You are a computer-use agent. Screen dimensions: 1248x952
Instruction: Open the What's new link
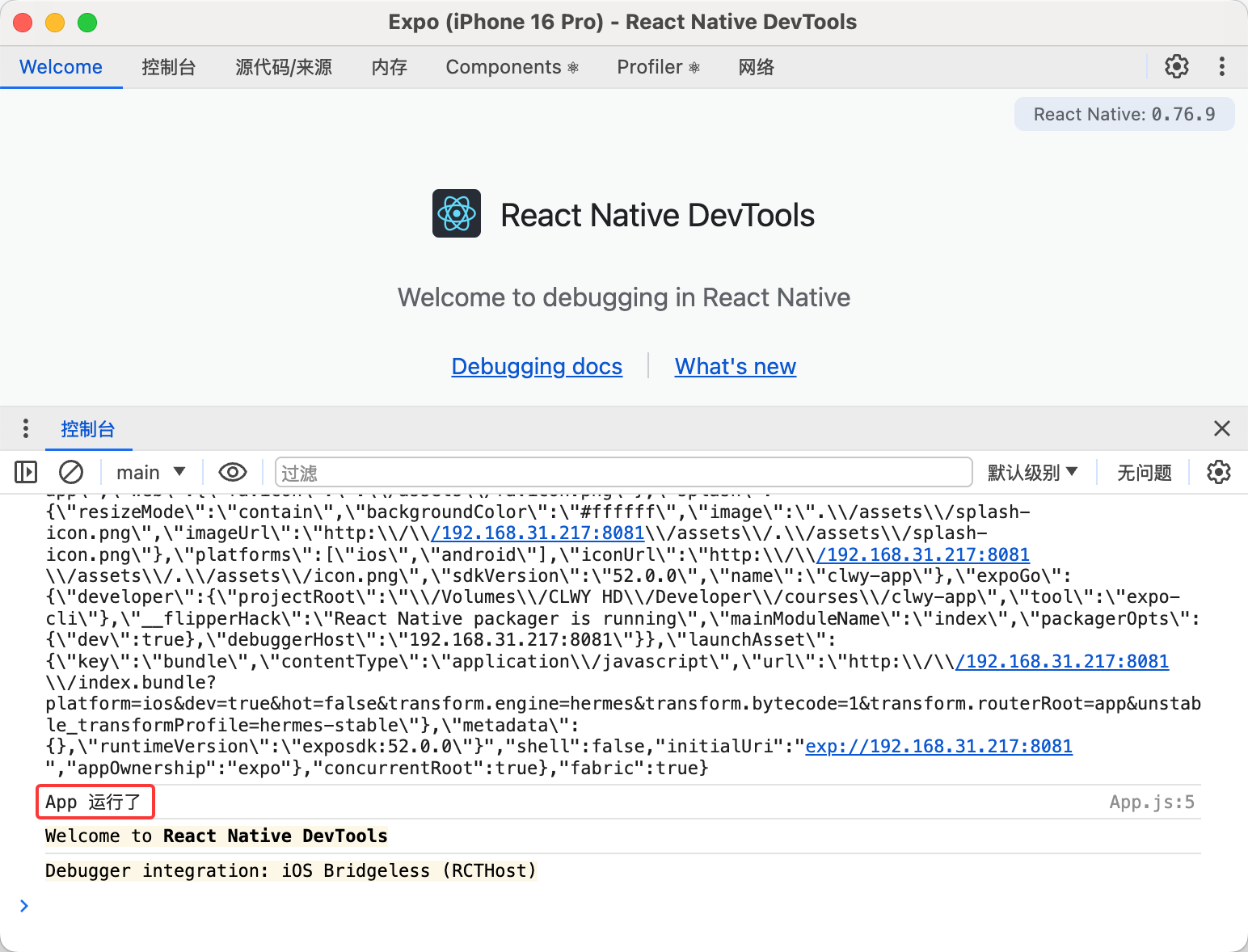(x=735, y=366)
